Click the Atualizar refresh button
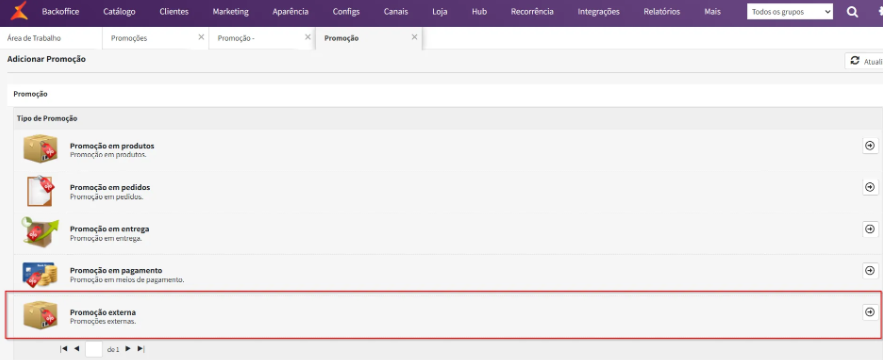Viewport: 883px width, 360px height. point(864,61)
